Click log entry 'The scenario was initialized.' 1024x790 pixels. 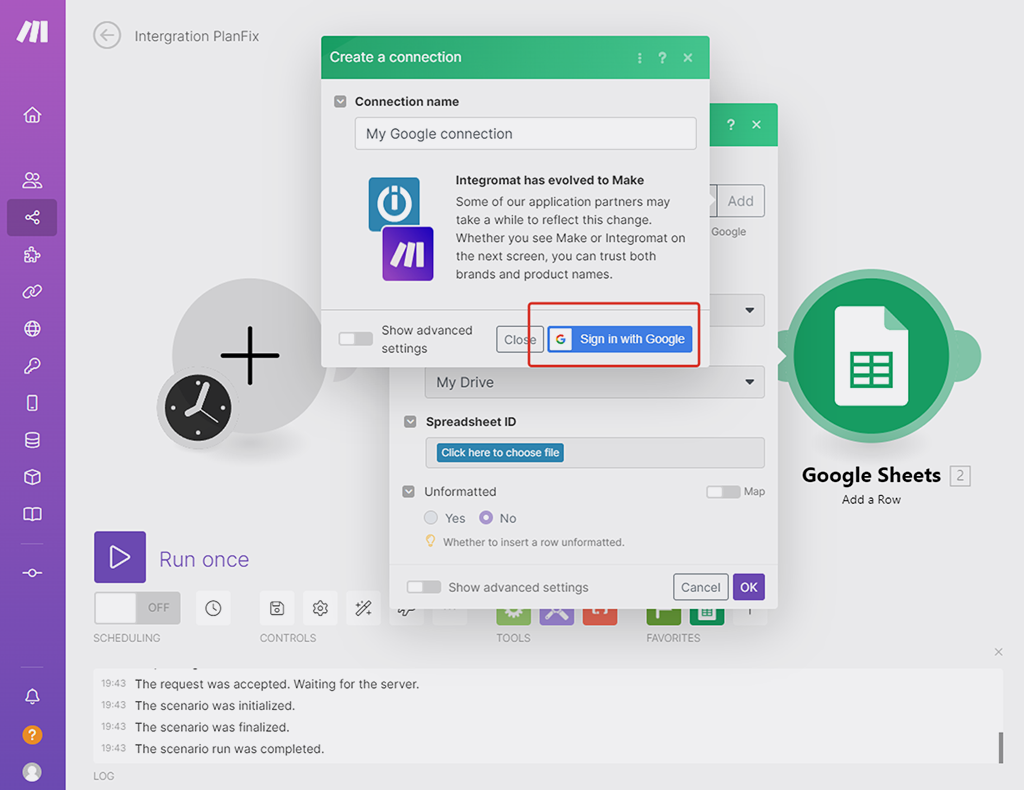(x=215, y=706)
